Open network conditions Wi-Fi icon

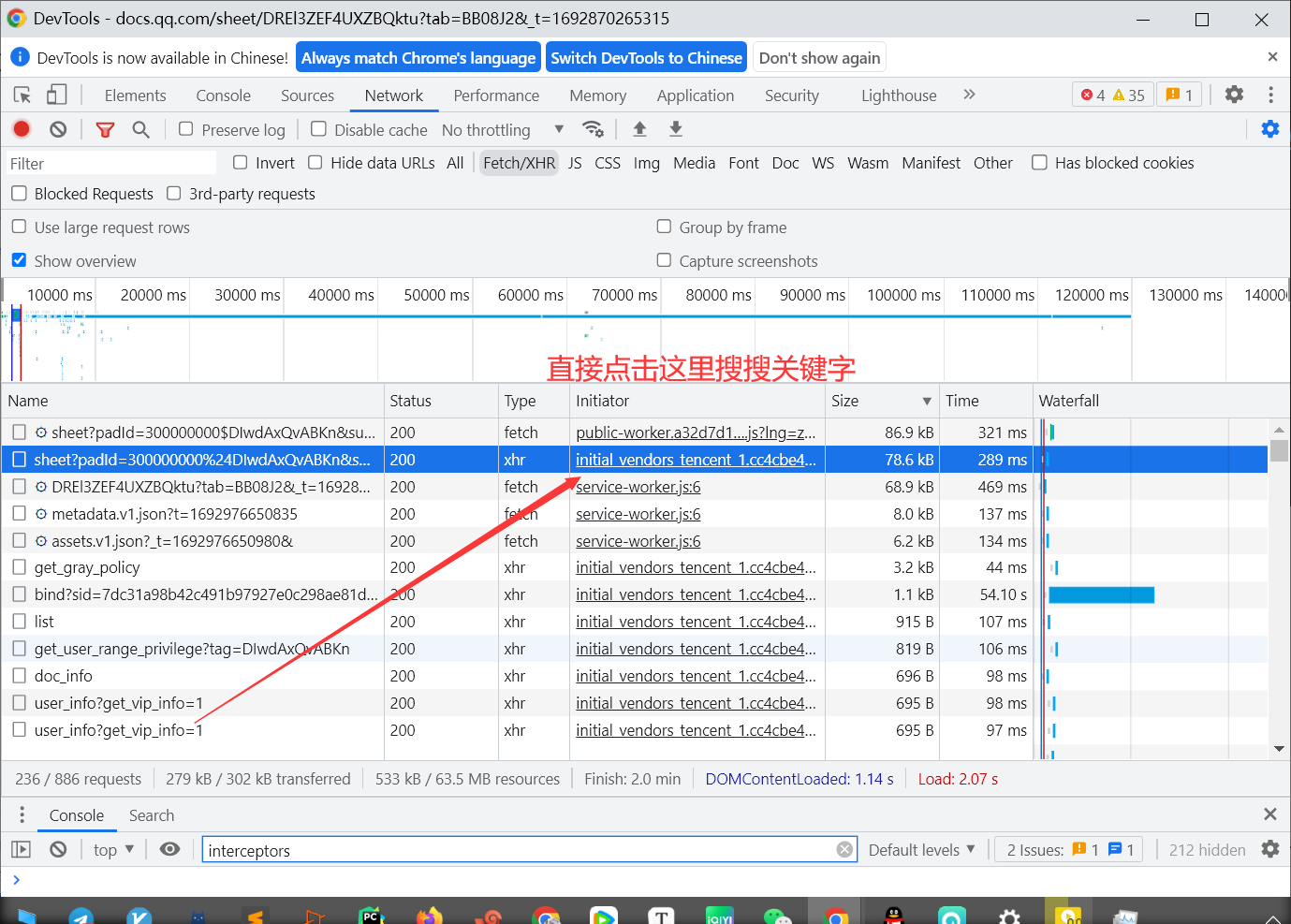click(x=593, y=129)
